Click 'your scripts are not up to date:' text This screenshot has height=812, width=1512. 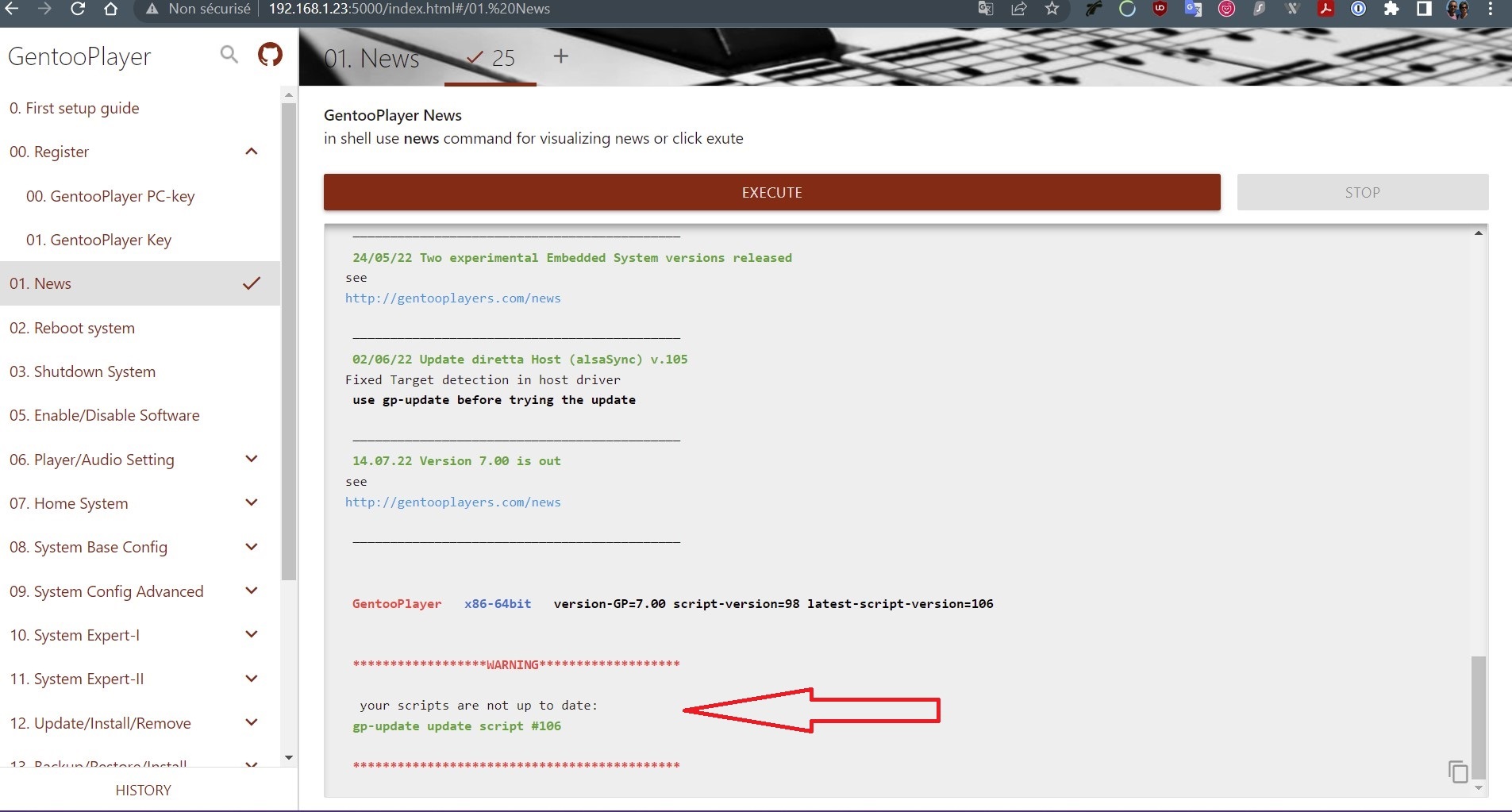coord(479,706)
